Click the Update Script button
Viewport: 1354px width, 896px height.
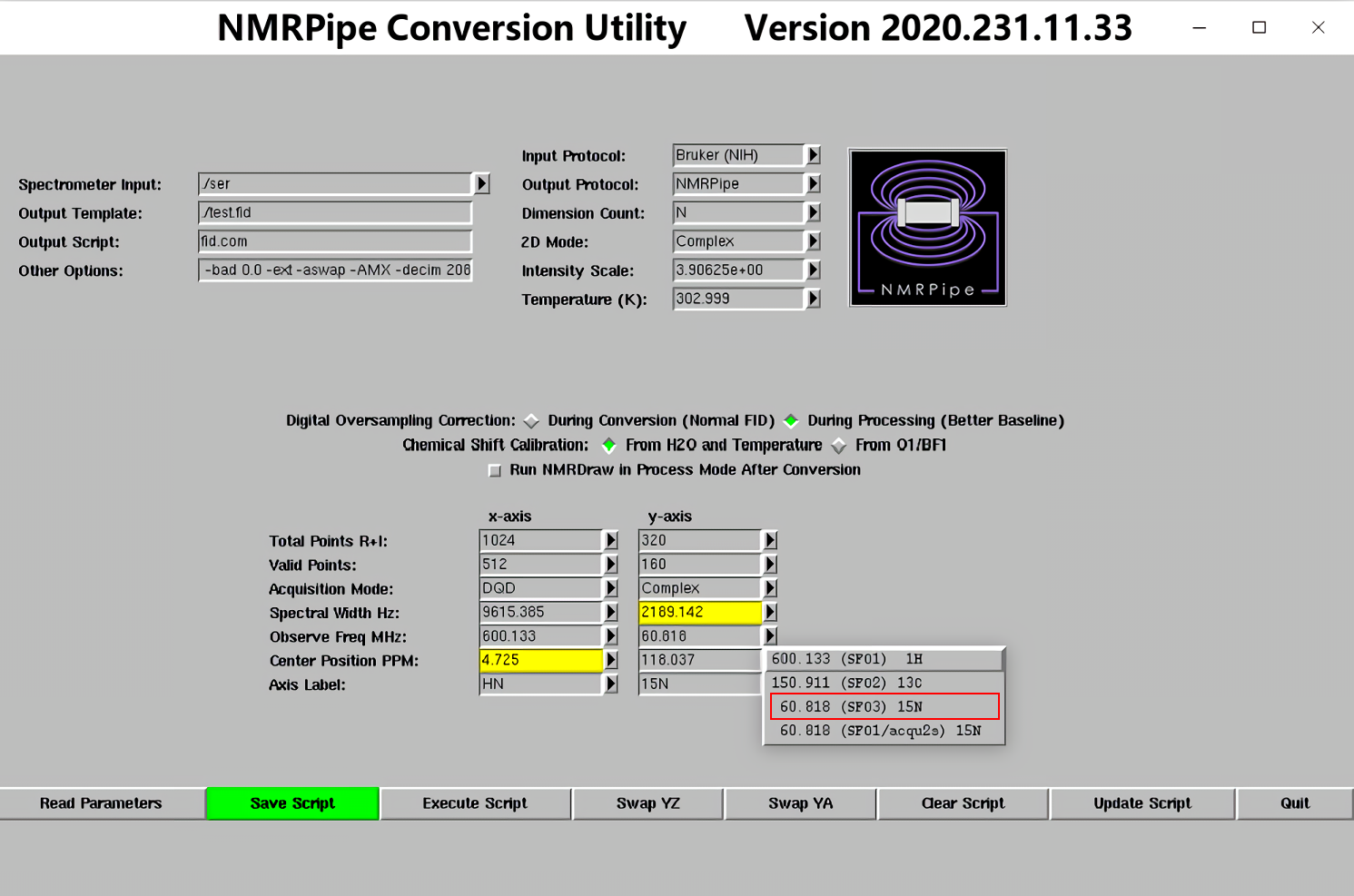click(1142, 803)
